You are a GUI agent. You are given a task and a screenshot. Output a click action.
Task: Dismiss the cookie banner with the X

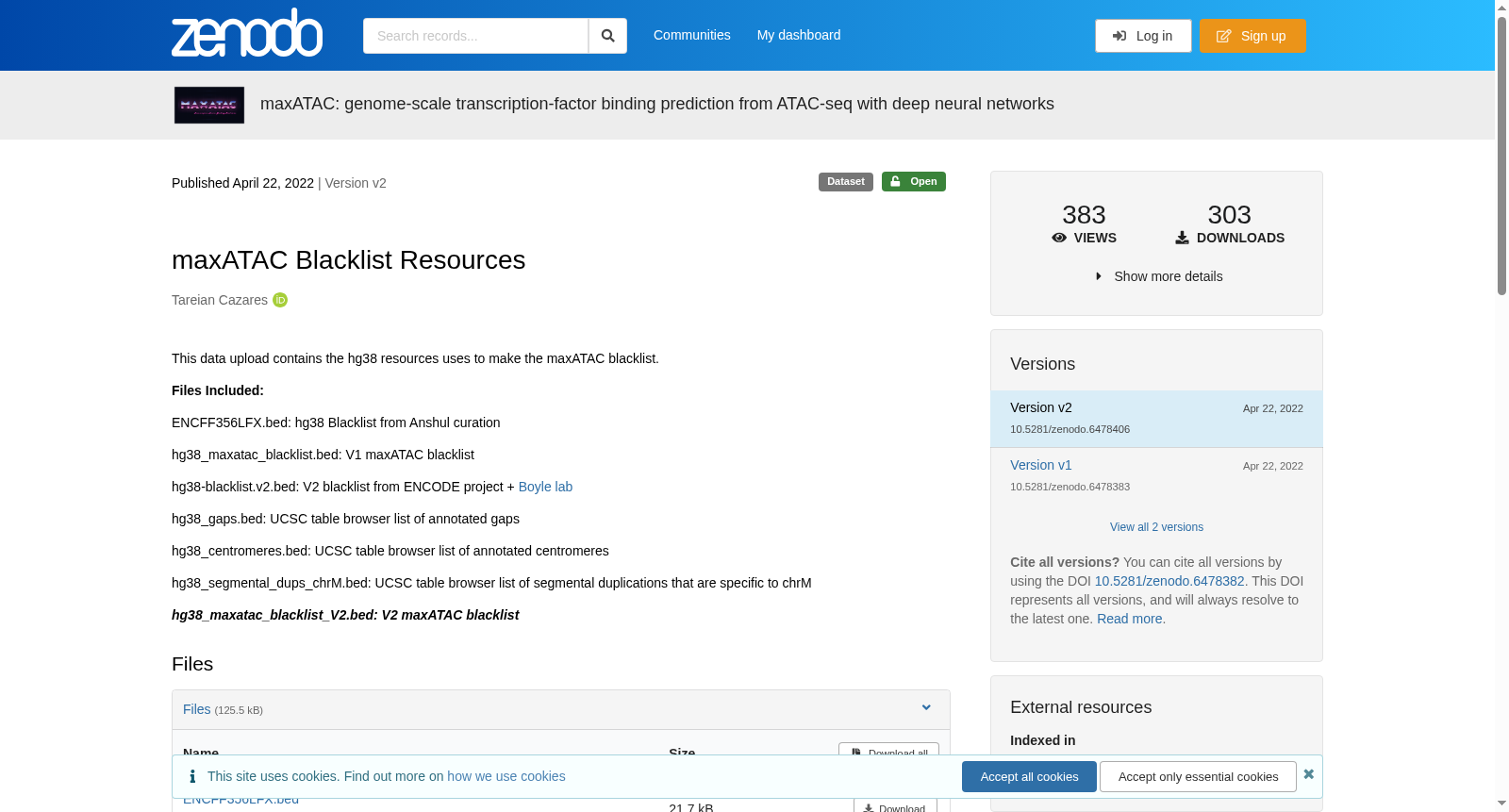pos(1308,774)
